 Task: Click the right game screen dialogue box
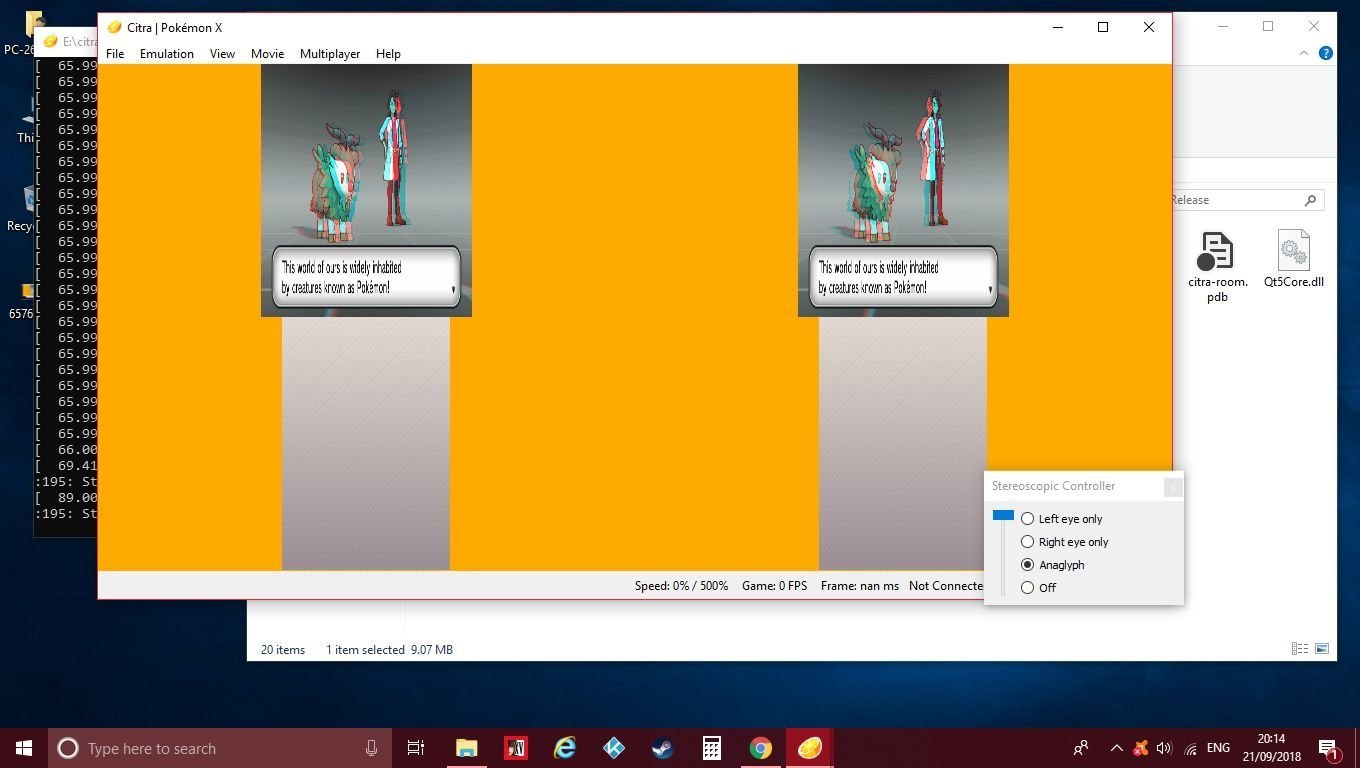coord(903,277)
